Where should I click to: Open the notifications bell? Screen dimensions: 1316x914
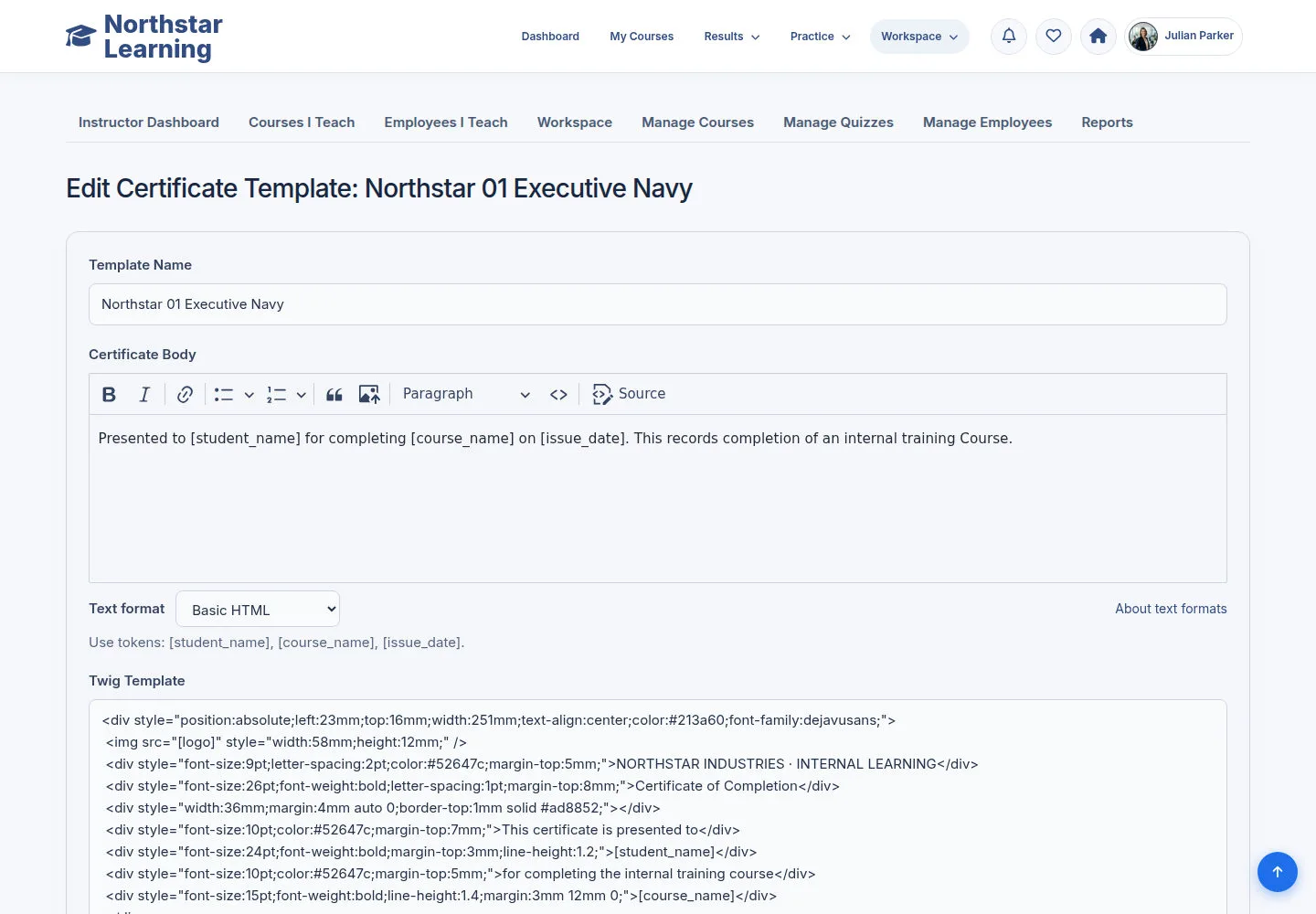1009,37
